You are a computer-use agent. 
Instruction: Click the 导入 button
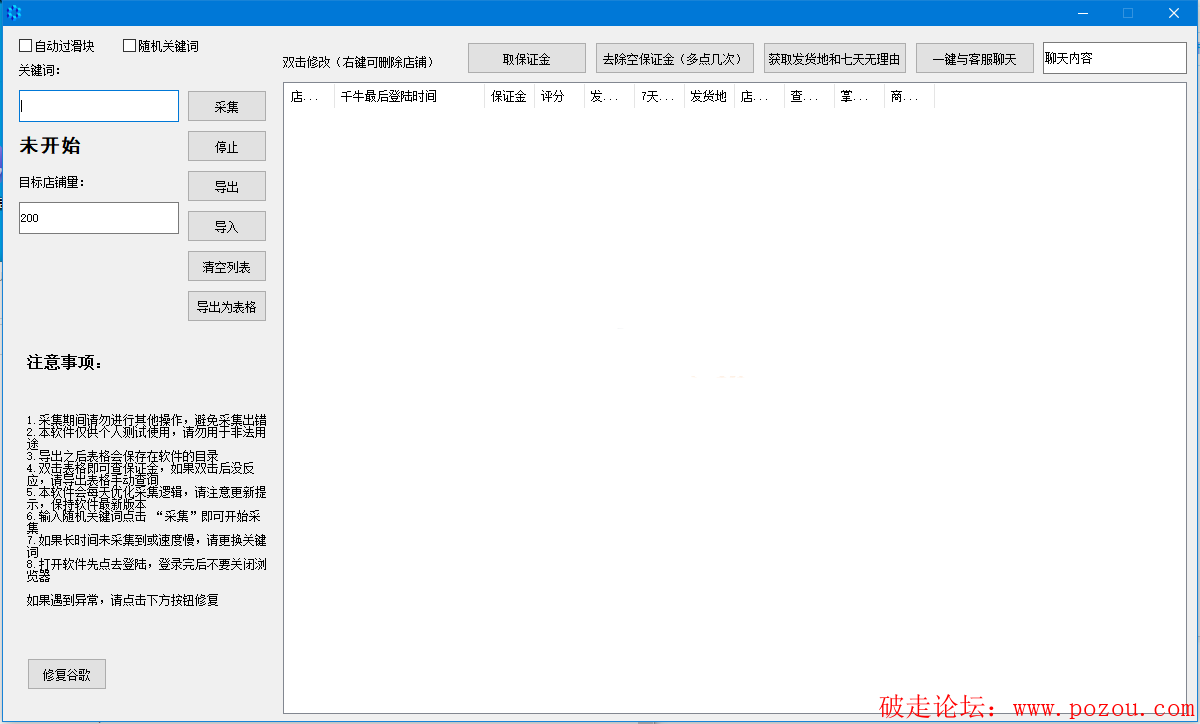(x=227, y=227)
